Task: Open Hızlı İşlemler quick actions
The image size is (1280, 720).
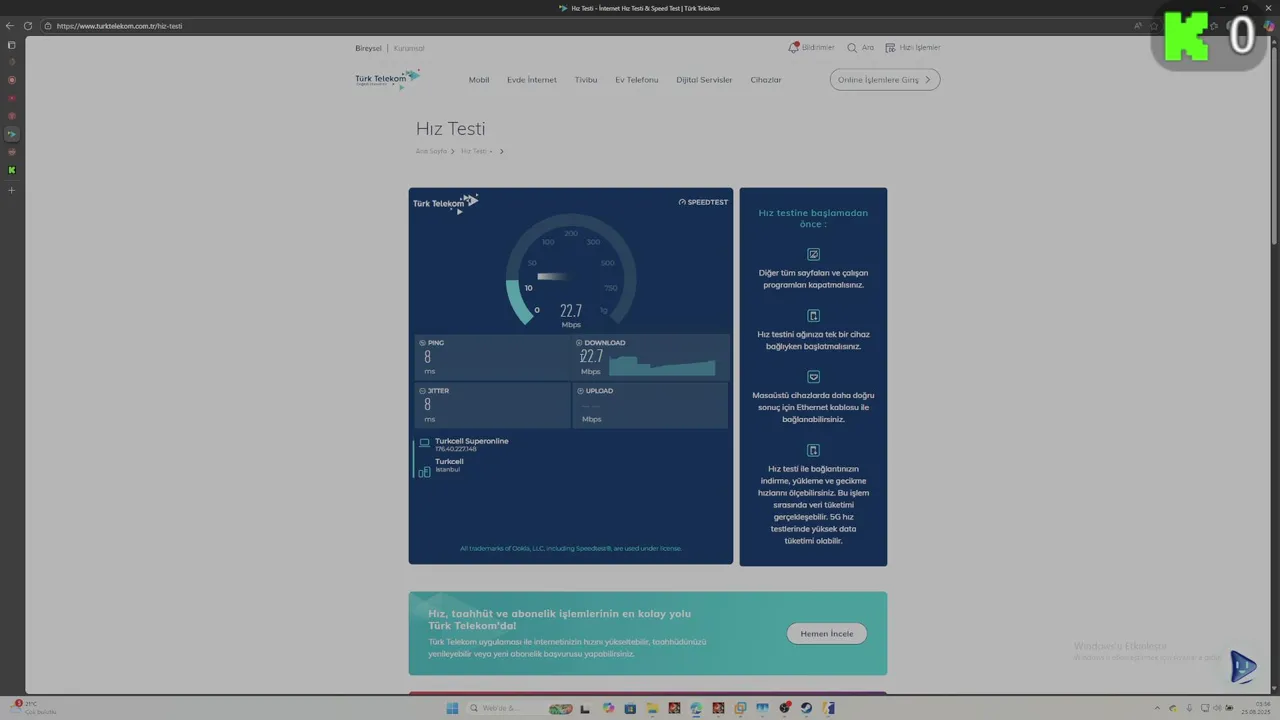Action: click(912, 47)
